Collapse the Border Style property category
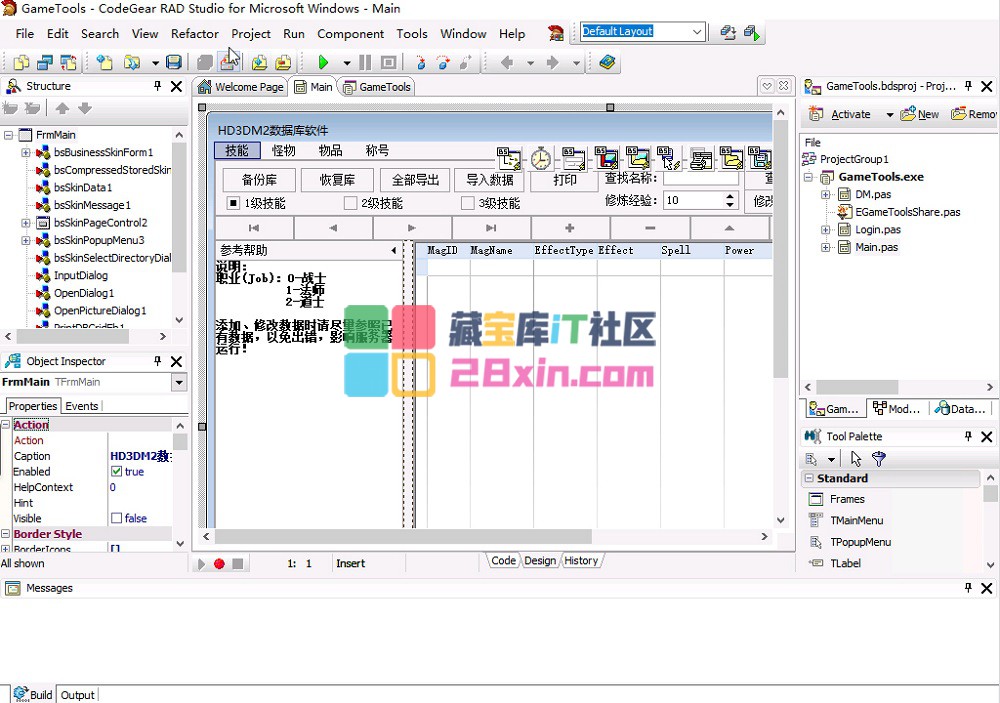1000x703 pixels. 5,534
